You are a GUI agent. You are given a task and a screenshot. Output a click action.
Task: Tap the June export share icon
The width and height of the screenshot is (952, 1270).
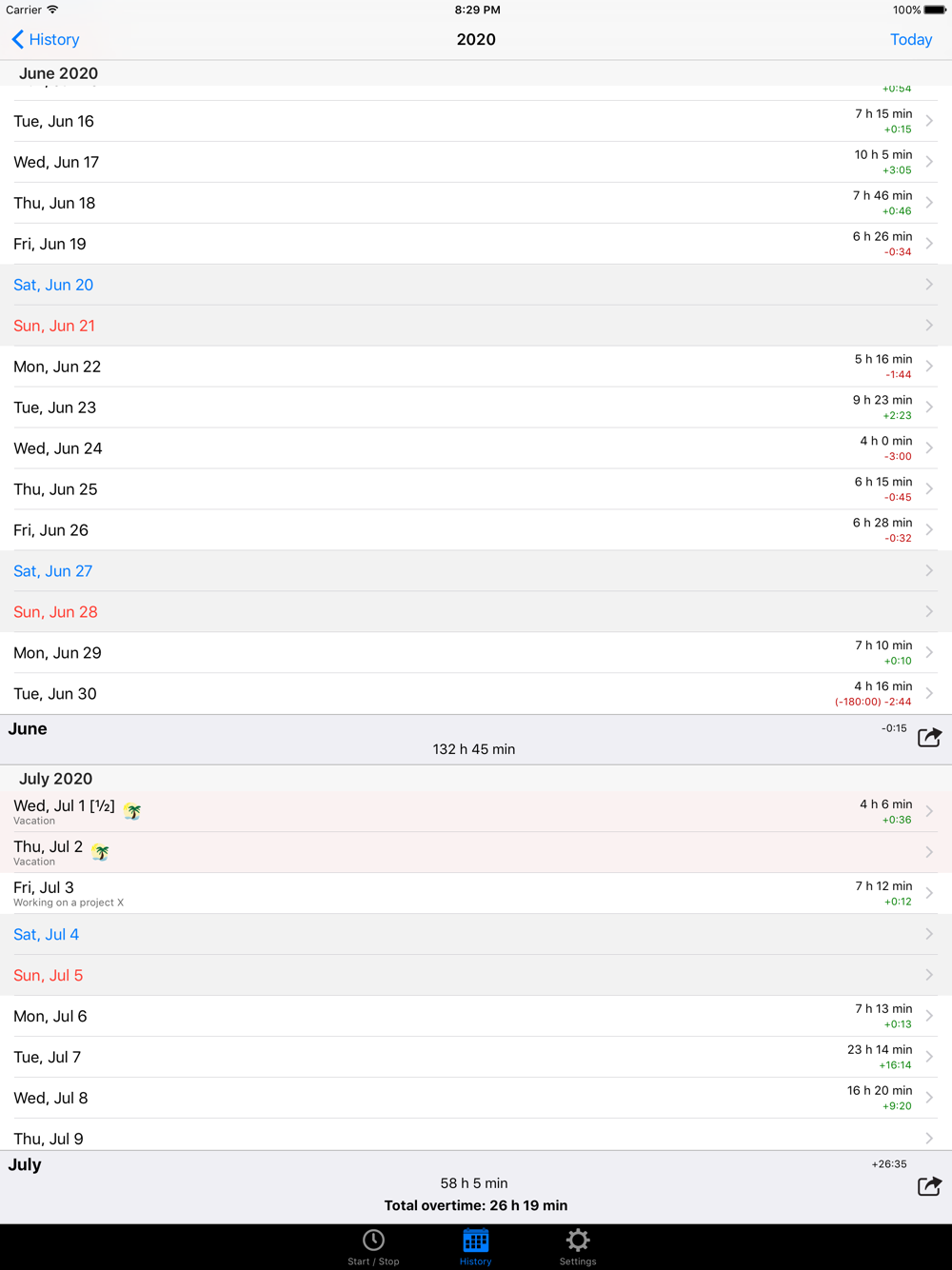(x=929, y=738)
